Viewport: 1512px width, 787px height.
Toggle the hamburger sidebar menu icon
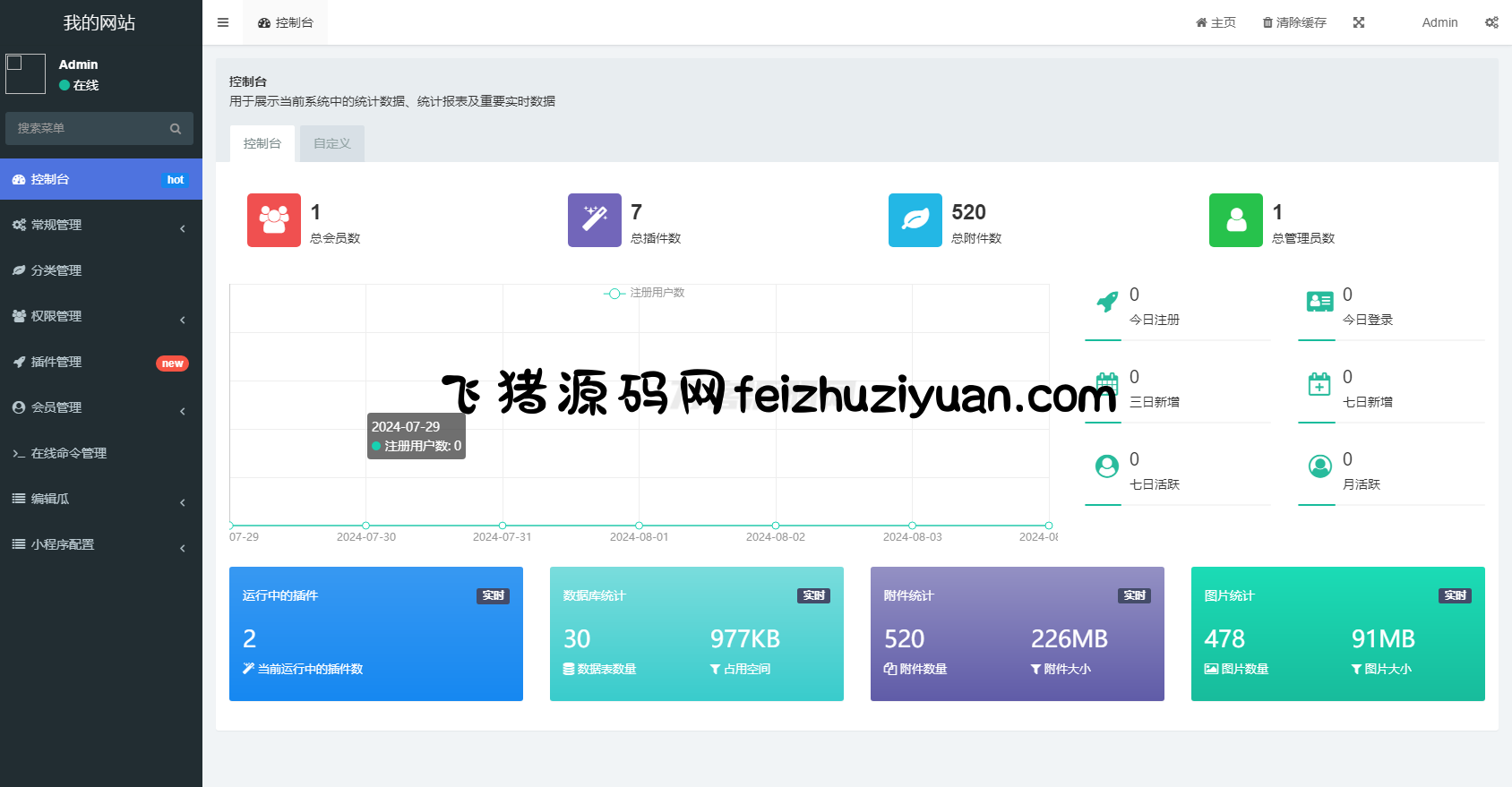pyautogui.click(x=223, y=22)
